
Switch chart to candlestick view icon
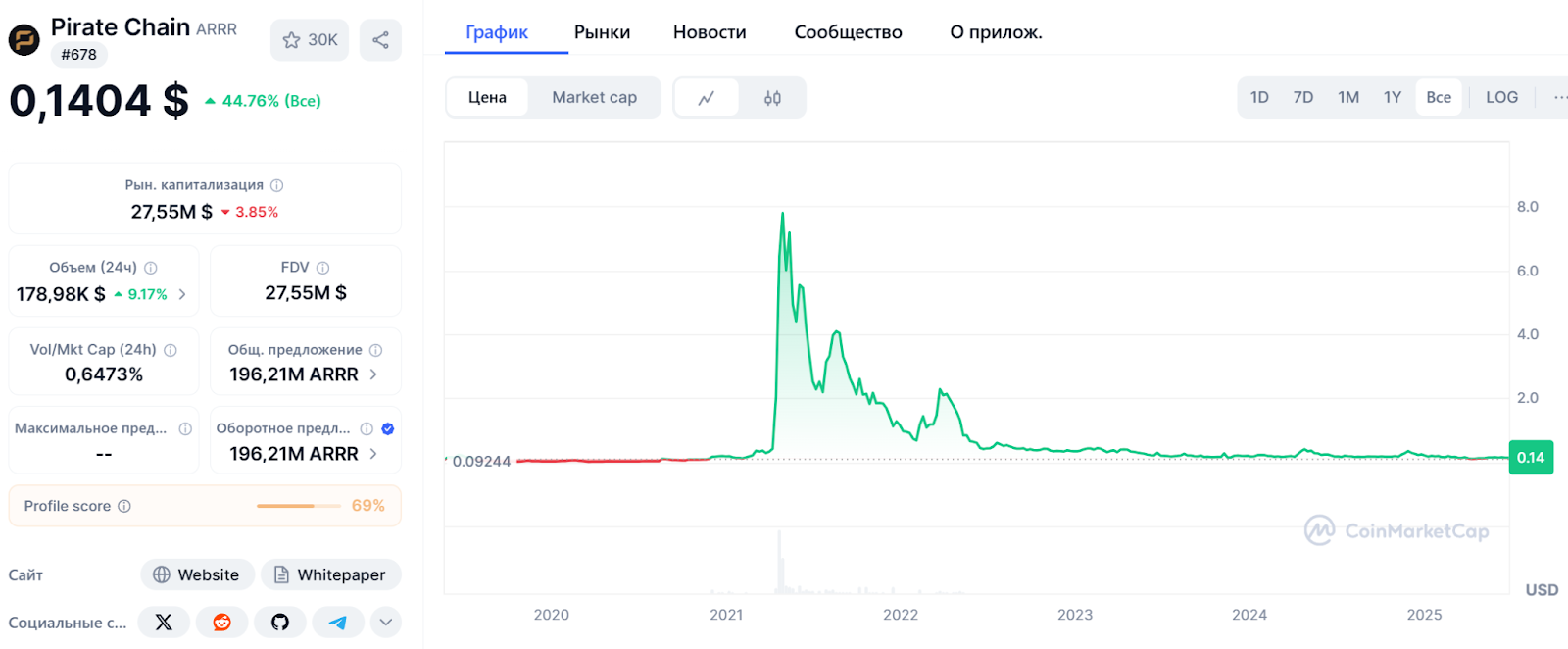pyautogui.click(x=772, y=98)
